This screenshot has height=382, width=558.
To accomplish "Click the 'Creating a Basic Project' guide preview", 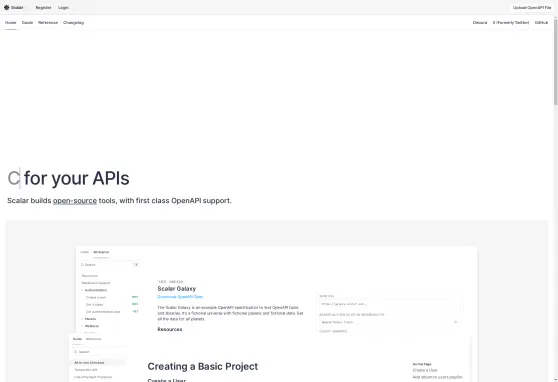I will (x=269, y=358).
